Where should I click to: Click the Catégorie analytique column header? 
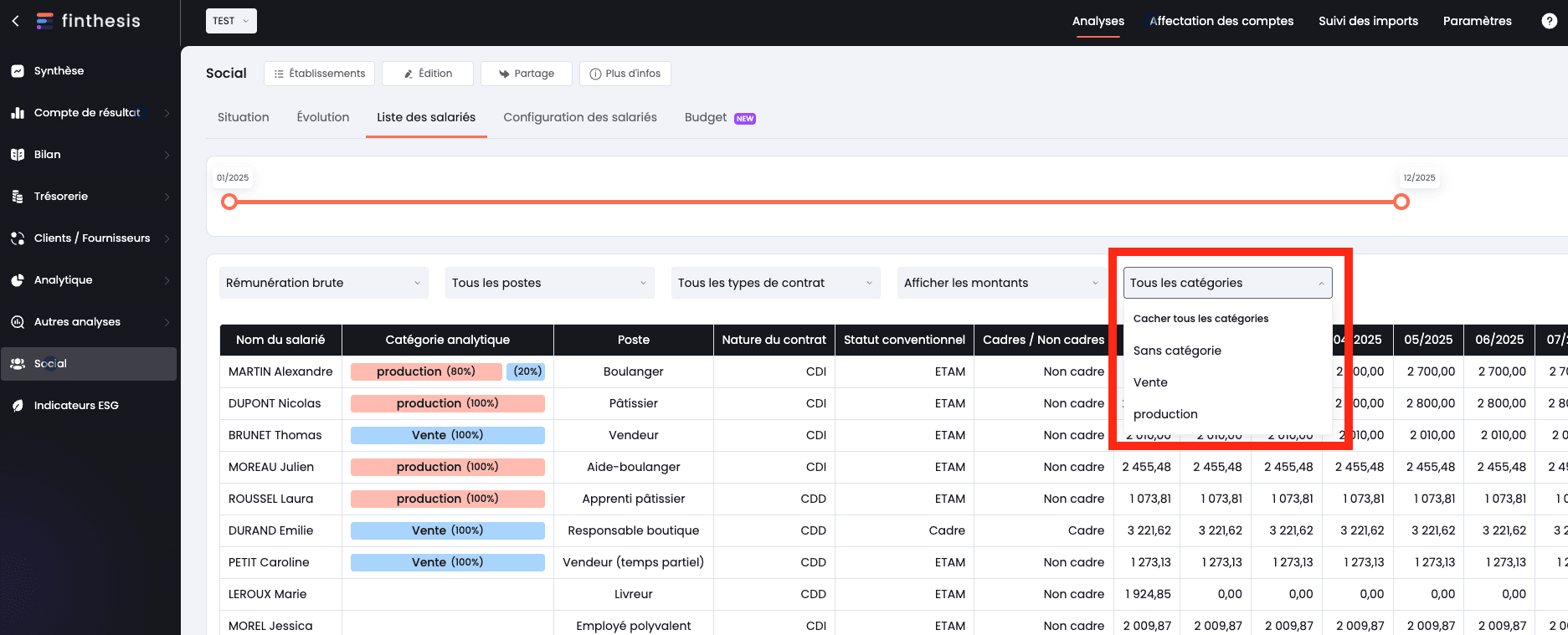point(448,340)
